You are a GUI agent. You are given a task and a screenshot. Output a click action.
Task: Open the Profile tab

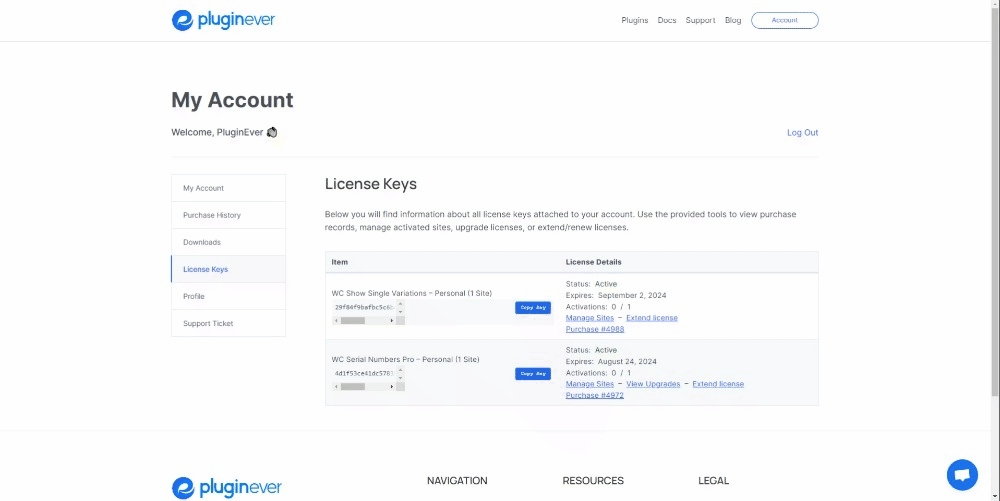[228, 296]
